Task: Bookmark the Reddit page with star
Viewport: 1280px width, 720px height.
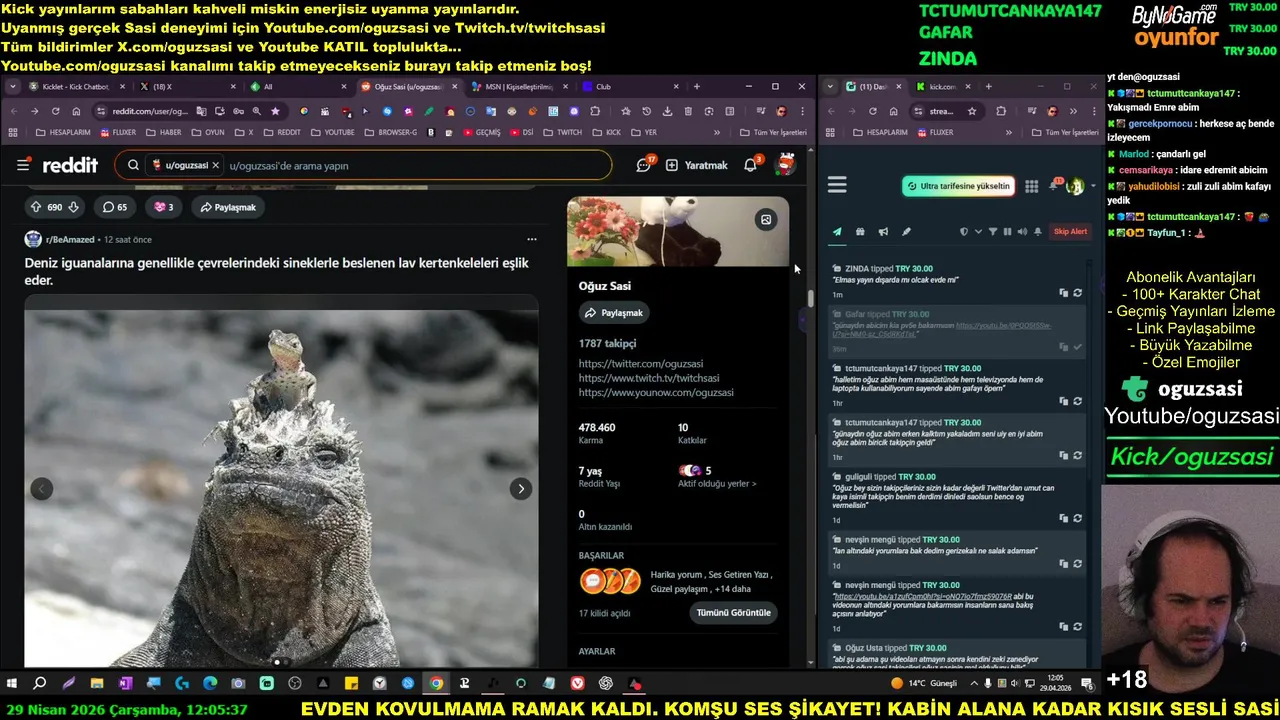Action: [x=275, y=111]
